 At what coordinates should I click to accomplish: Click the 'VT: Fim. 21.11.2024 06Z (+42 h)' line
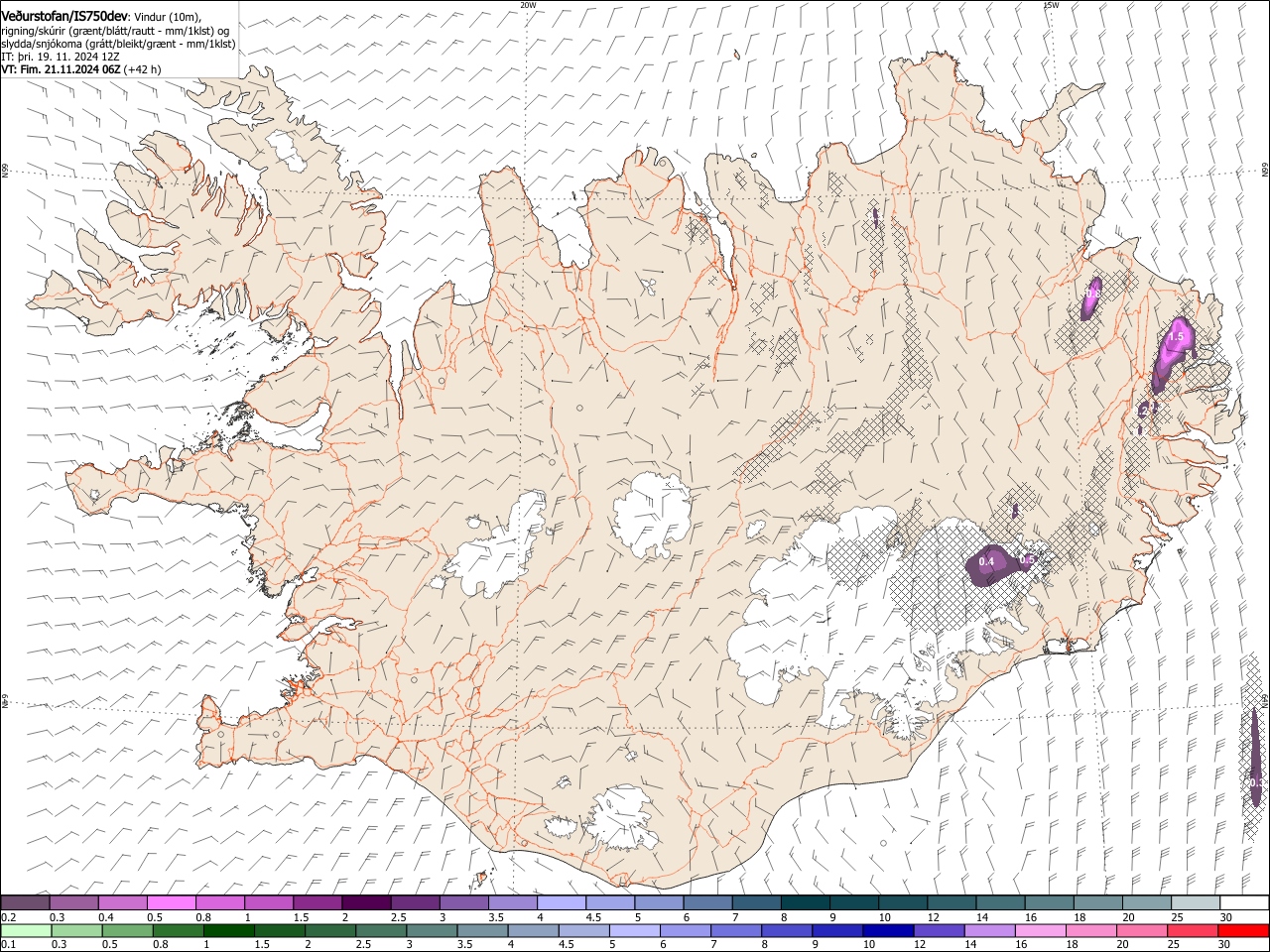point(80,70)
